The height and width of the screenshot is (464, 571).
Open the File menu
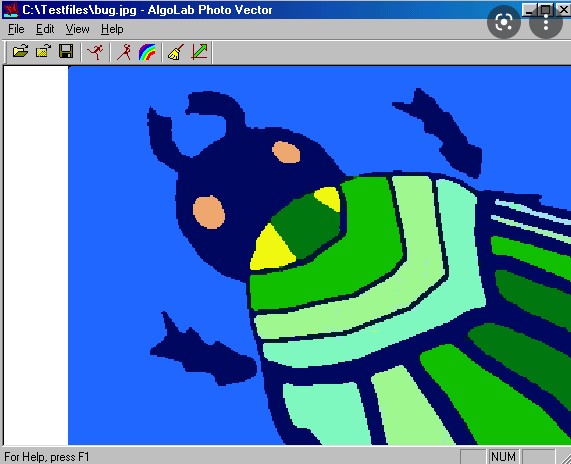[x=16, y=29]
